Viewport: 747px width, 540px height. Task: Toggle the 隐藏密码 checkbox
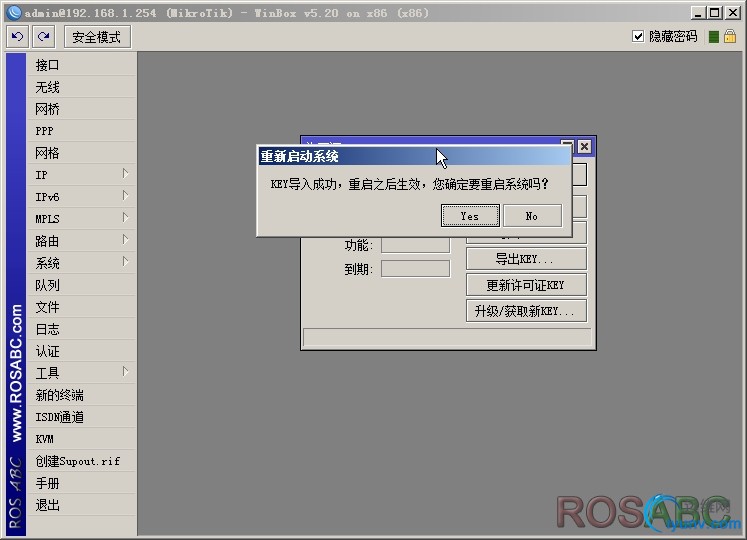(637, 36)
